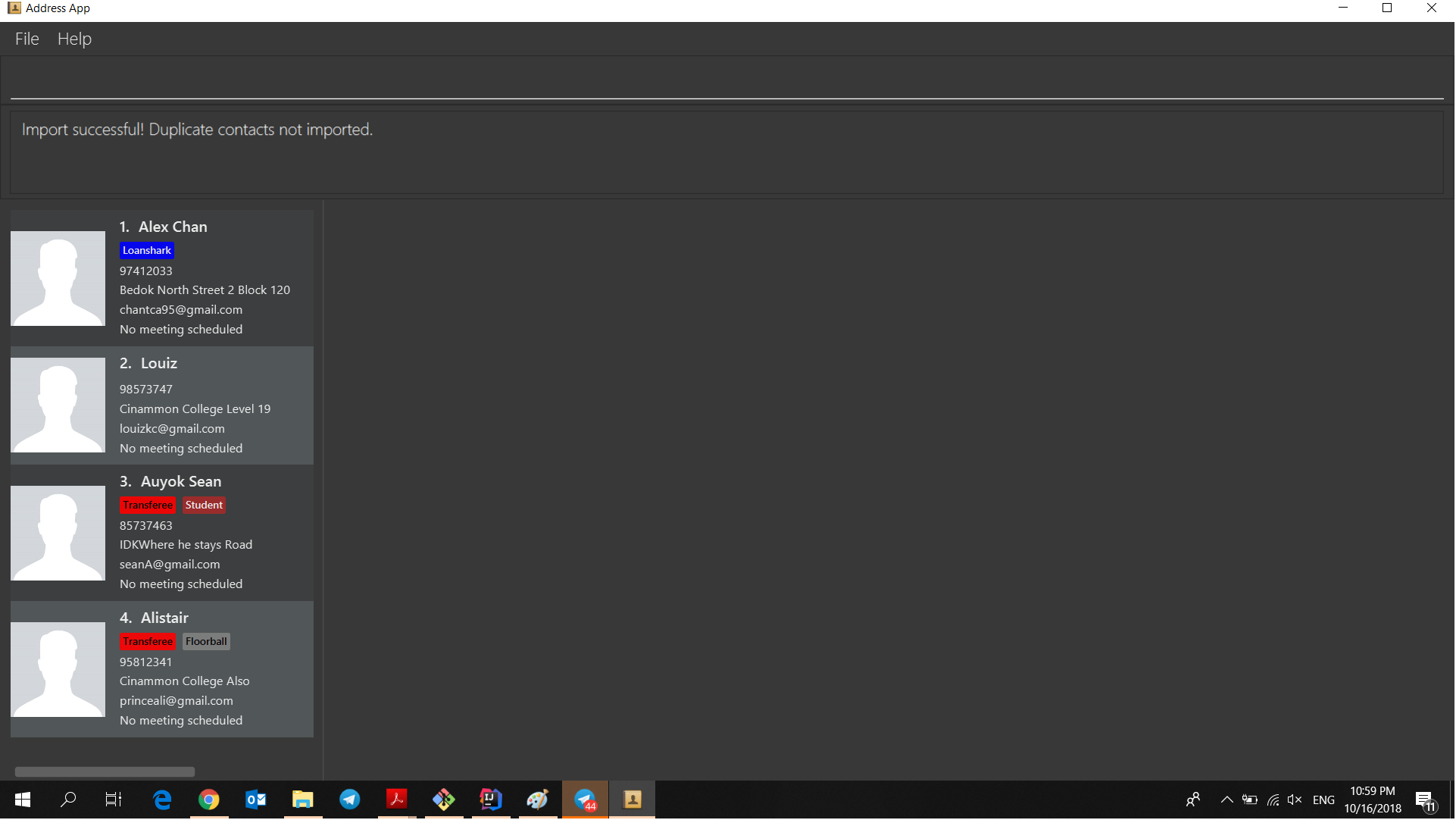Click the Student tag on Auyok Sean

[204, 505]
